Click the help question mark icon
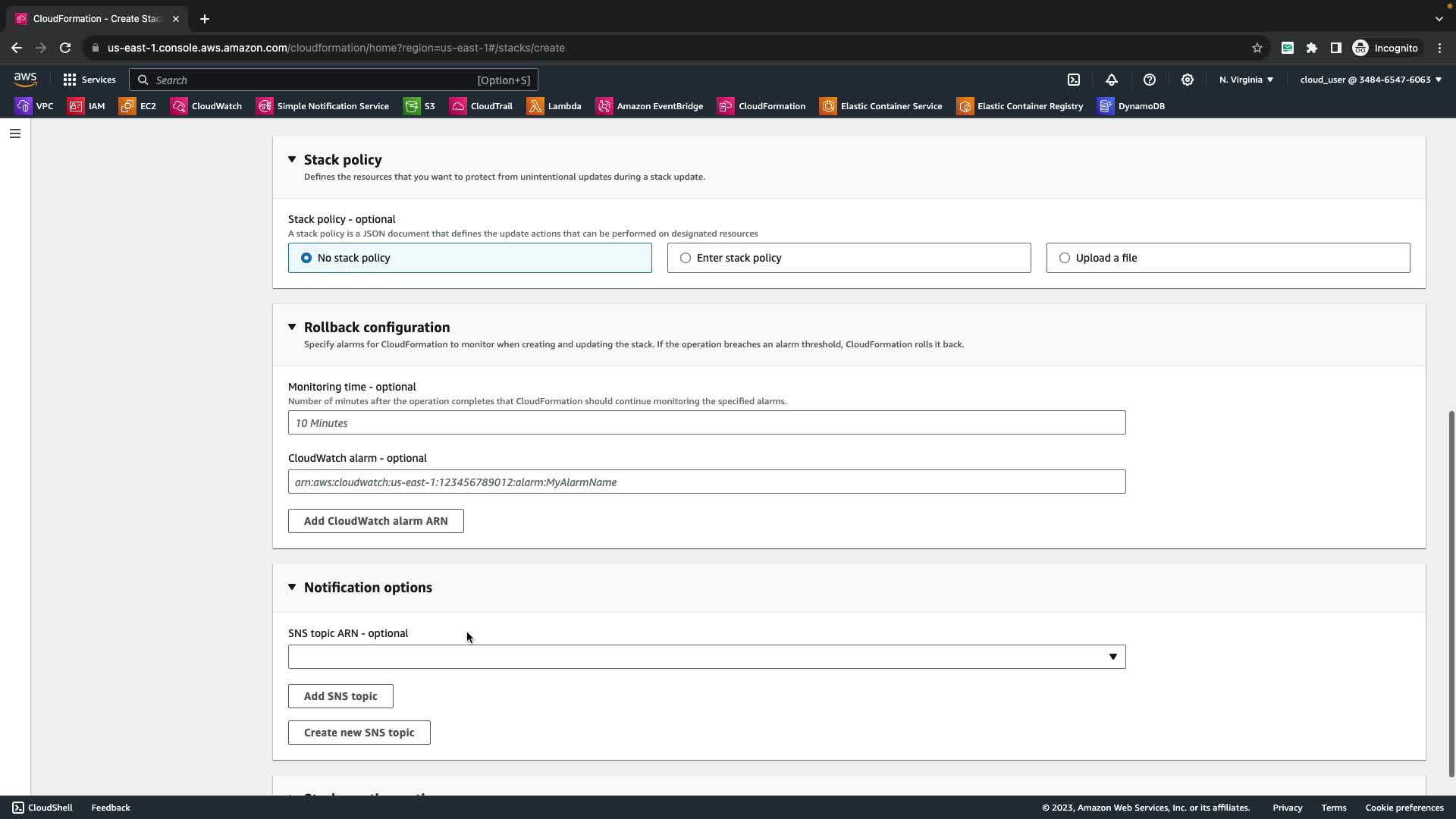This screenshot has height=819, width=1456. (x=1150, y=80)
